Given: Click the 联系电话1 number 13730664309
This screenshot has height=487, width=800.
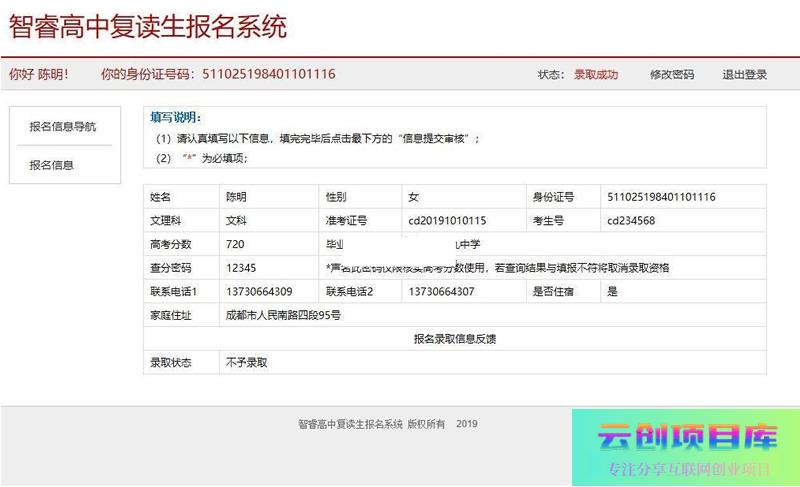Looking at the screenshot, I should [x=259, y=292].
